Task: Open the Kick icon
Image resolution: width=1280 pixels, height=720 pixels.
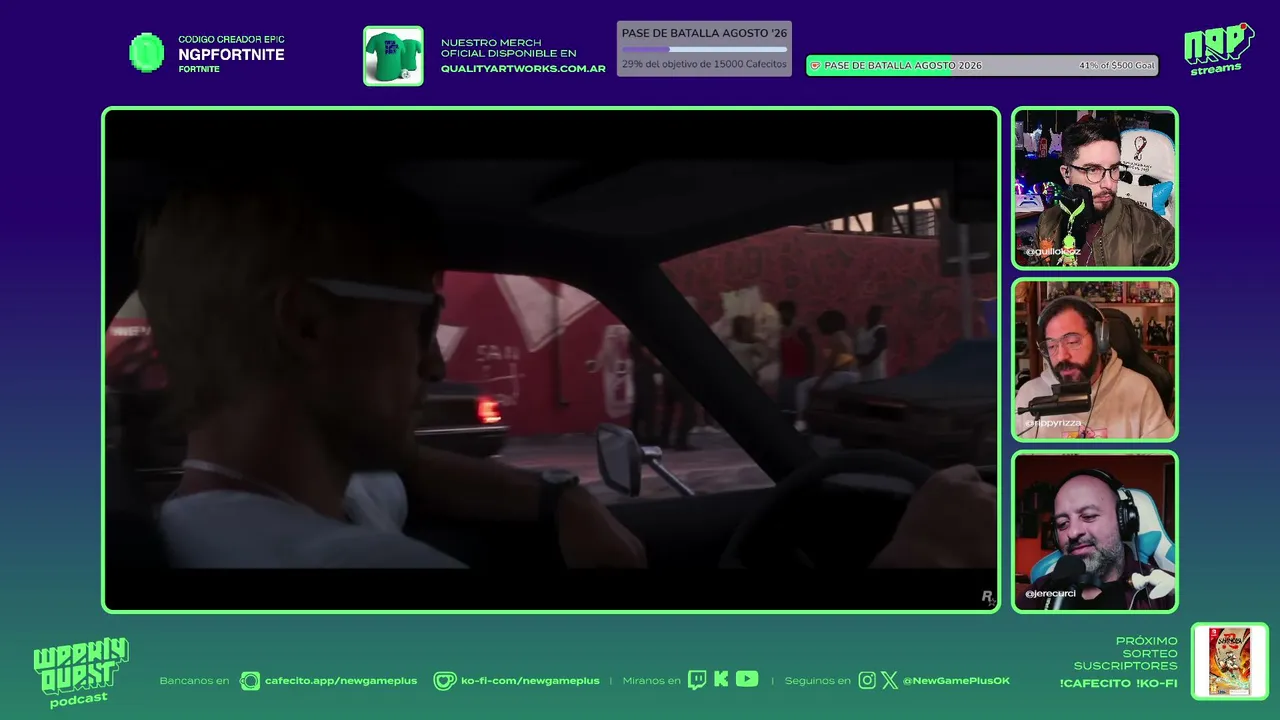Action: tap(721, 680)
